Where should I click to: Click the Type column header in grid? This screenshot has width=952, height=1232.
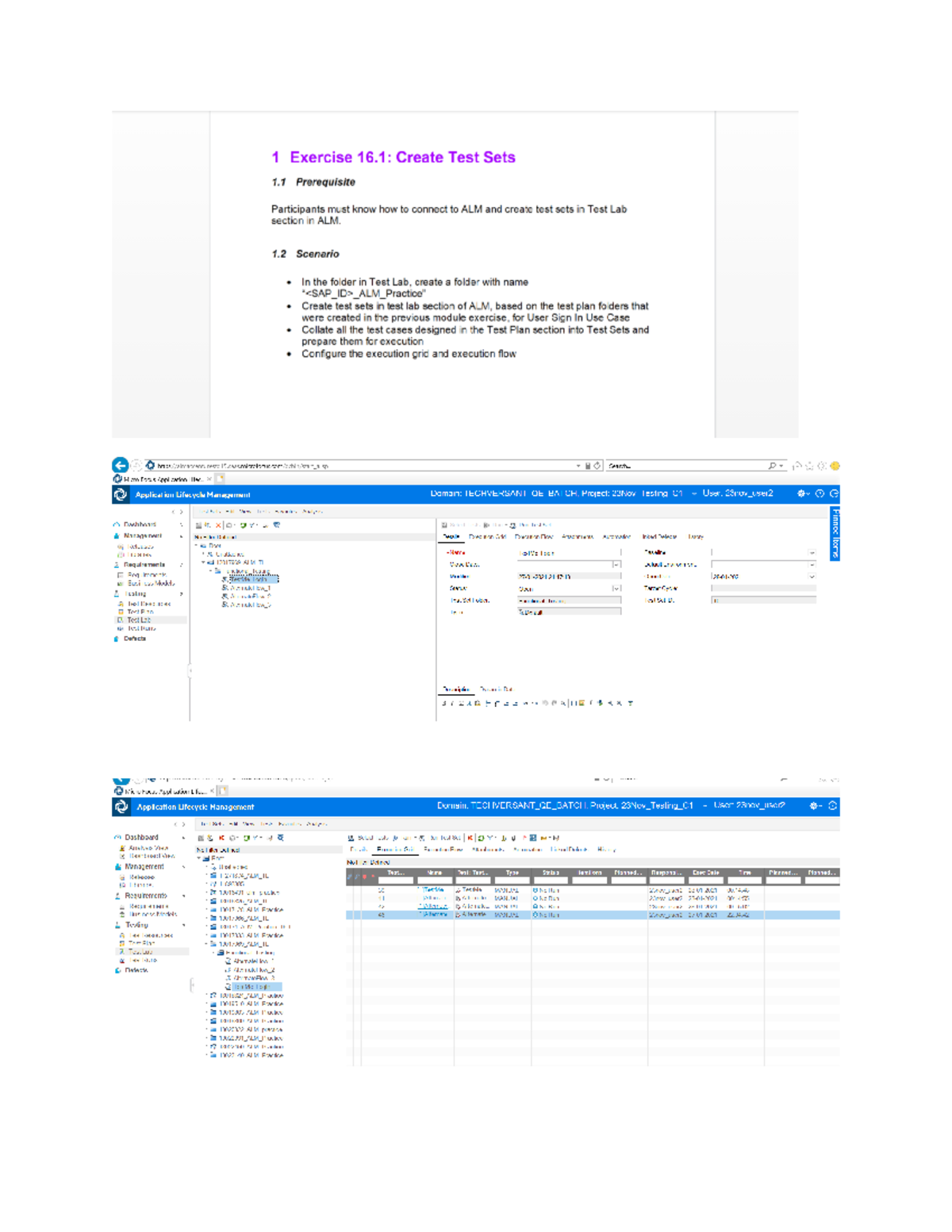point(512,873)
